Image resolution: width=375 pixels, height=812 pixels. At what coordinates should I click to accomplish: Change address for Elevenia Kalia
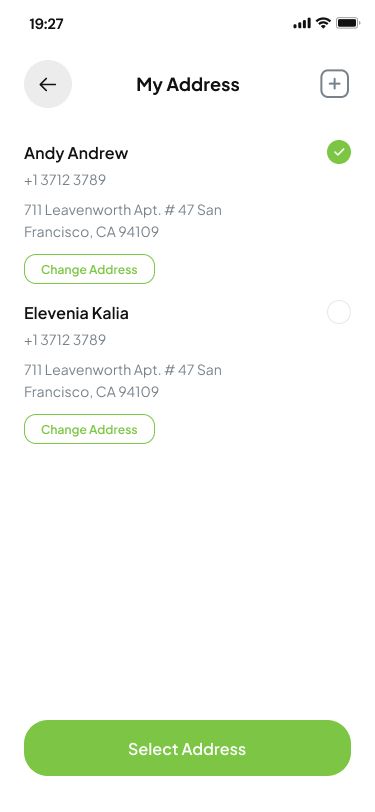[89, 429]
